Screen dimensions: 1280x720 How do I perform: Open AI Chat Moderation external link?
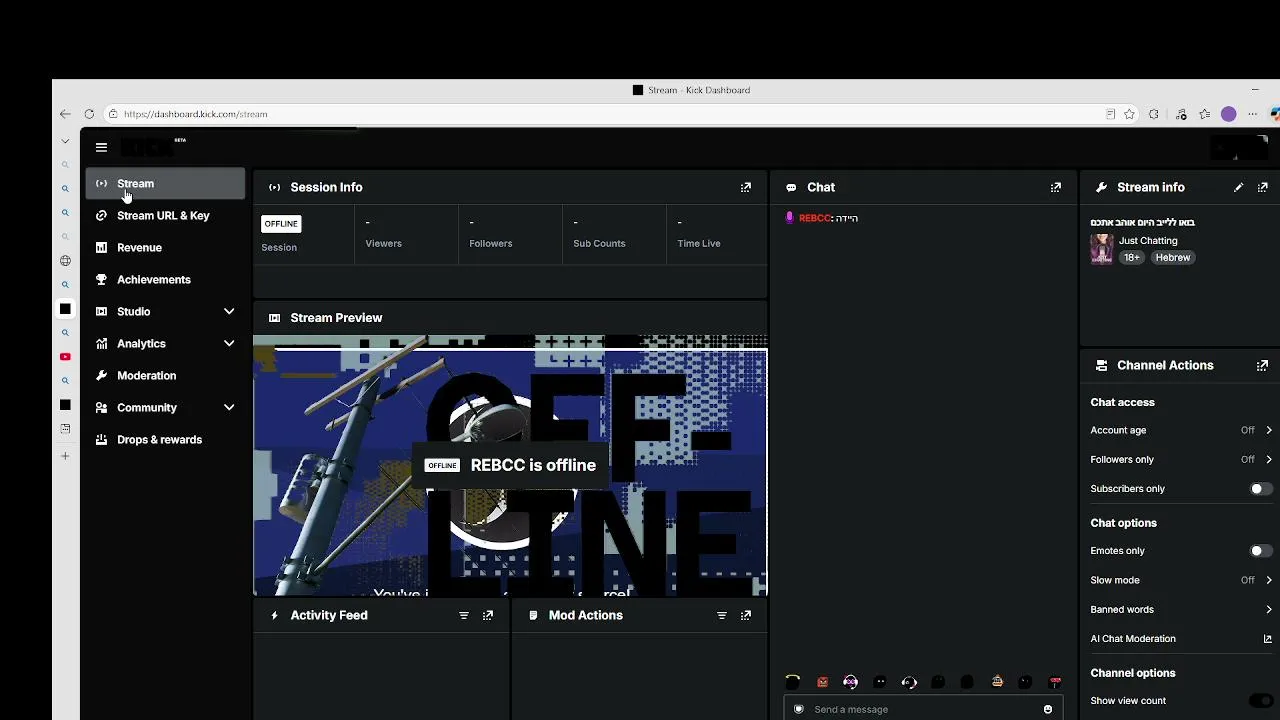pos(1268,639)
